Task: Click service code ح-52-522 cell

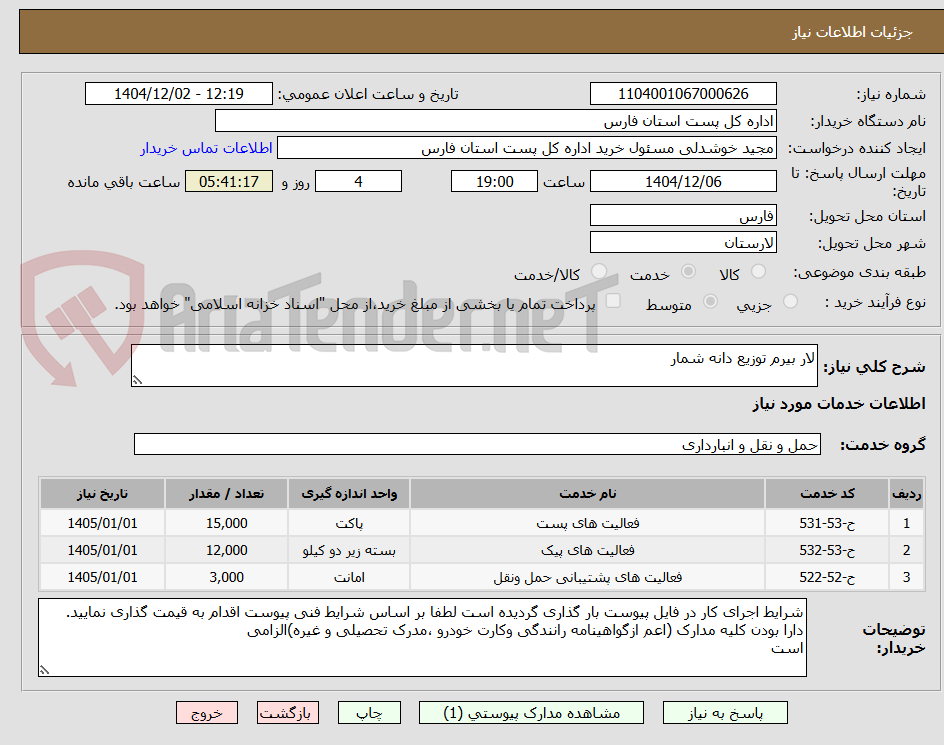Action: 827,578
